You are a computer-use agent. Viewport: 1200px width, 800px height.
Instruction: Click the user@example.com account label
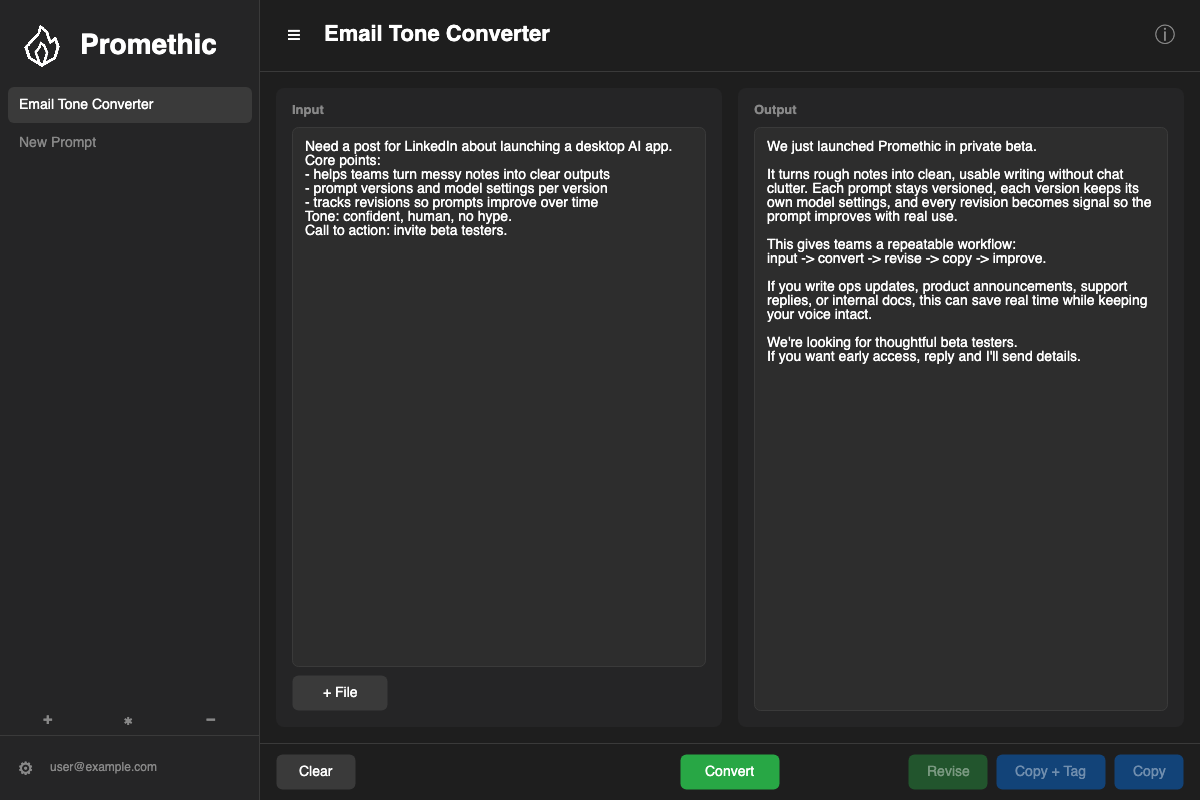click(103, 767)
